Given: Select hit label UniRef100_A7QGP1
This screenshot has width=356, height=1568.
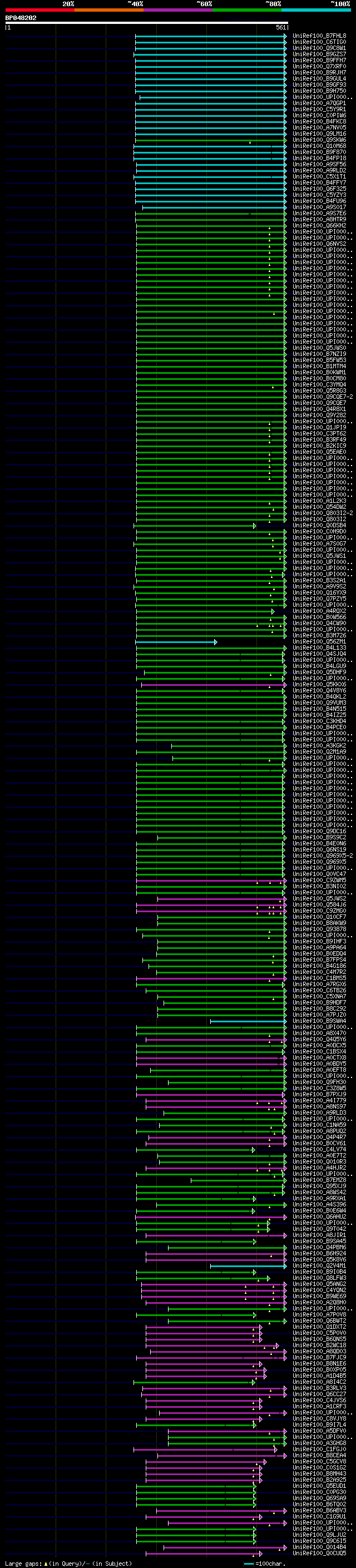Looking at the screenshot, I should coord(319,103).
